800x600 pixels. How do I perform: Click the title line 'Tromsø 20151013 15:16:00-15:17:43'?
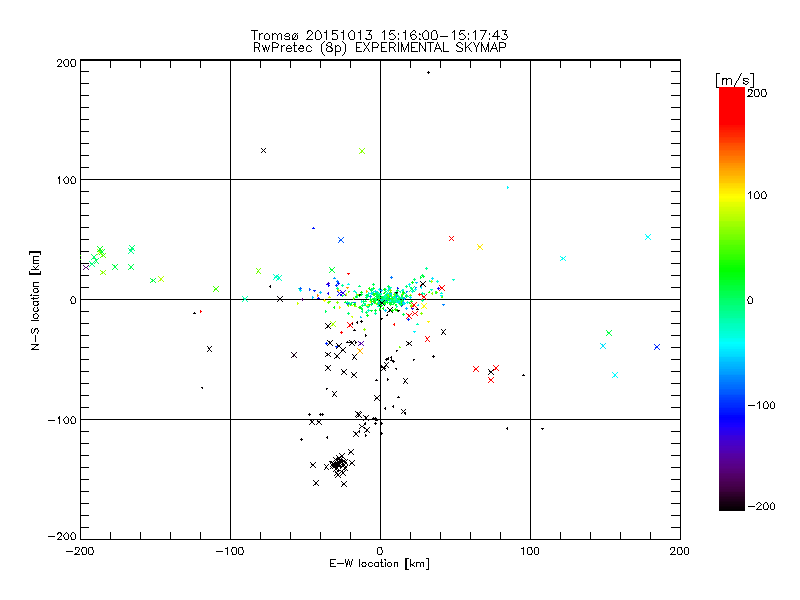click(x=379, y=35)
